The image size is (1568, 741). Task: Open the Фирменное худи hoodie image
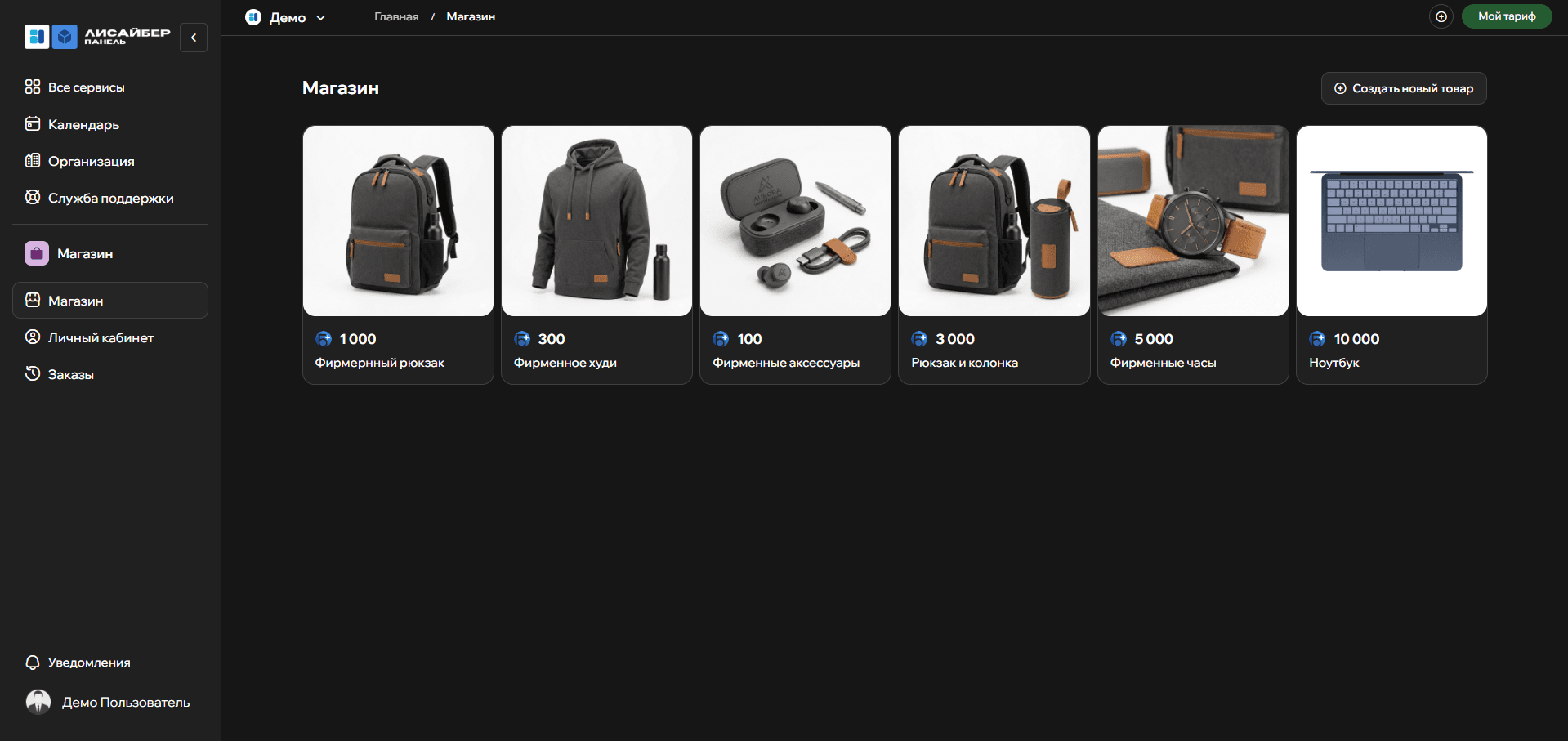click(596, 221)
